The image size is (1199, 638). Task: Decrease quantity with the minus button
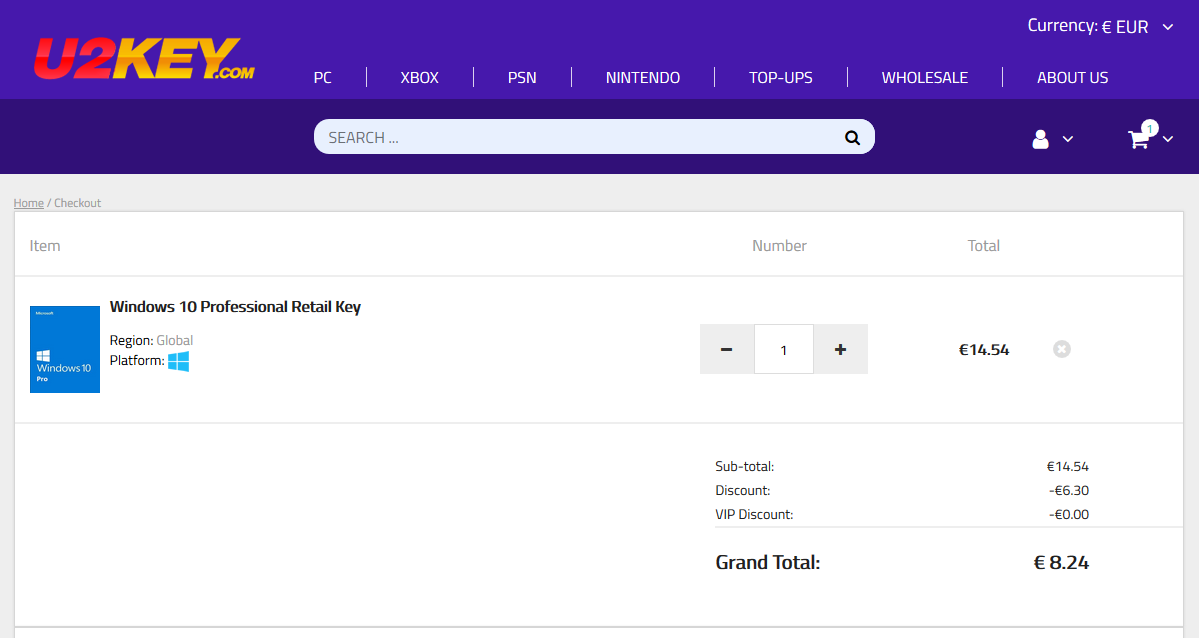[726, 350]
